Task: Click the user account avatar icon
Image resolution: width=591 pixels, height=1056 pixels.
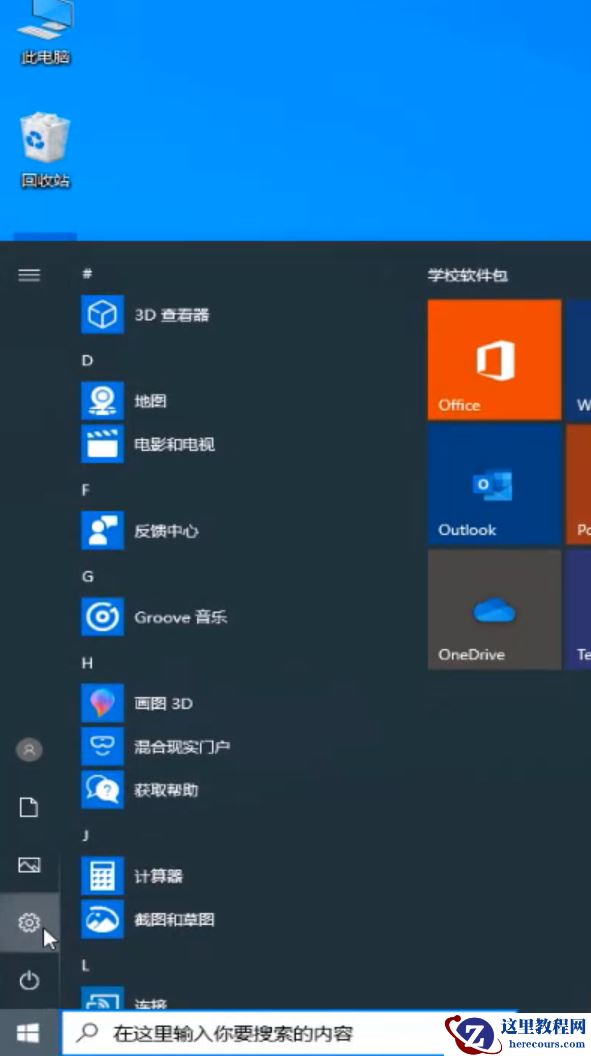Action: tap(29, 750)
